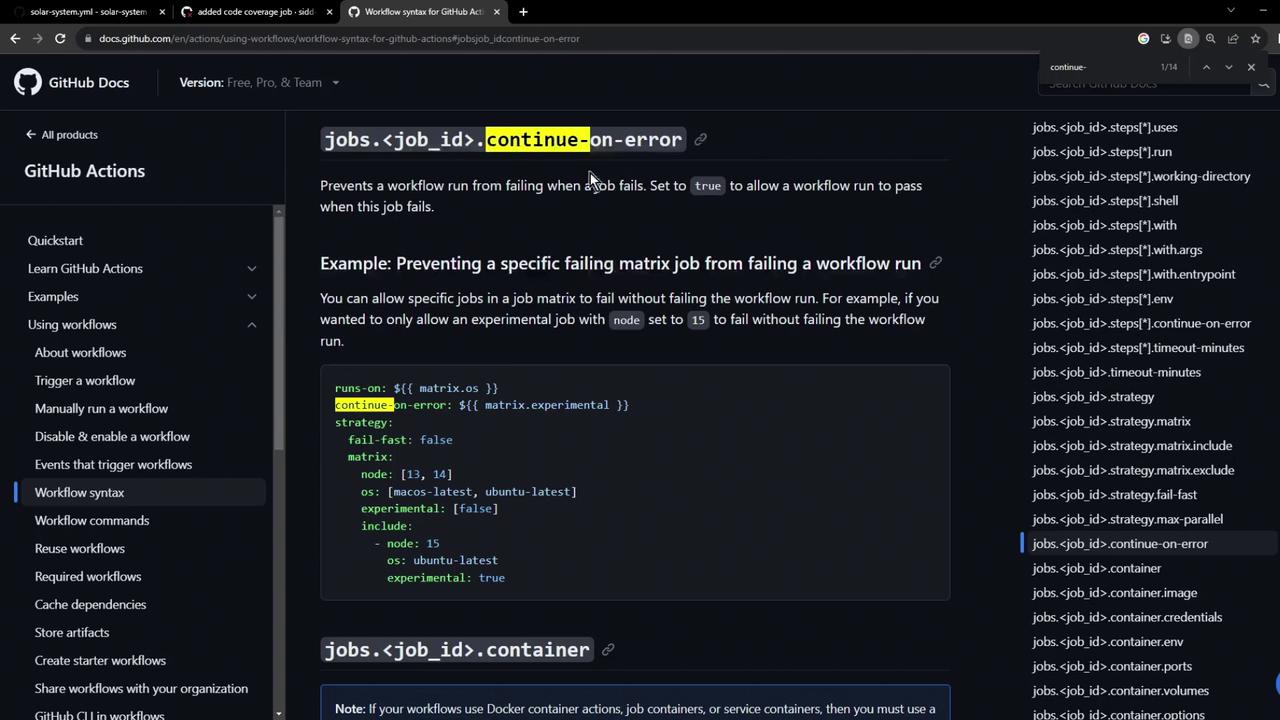This screenshot has height=720, width=1280.
Task: Click the browser zoom magnifier icon
Action: 1210,39
